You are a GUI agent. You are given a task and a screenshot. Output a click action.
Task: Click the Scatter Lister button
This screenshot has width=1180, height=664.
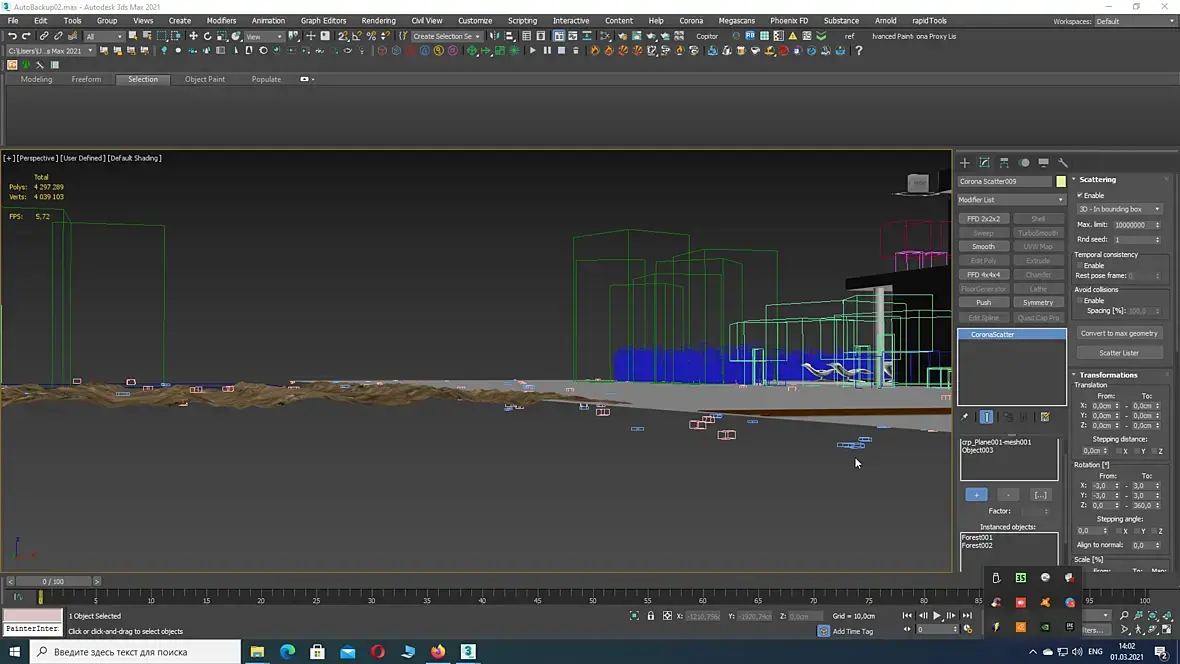coord(1118,352)
